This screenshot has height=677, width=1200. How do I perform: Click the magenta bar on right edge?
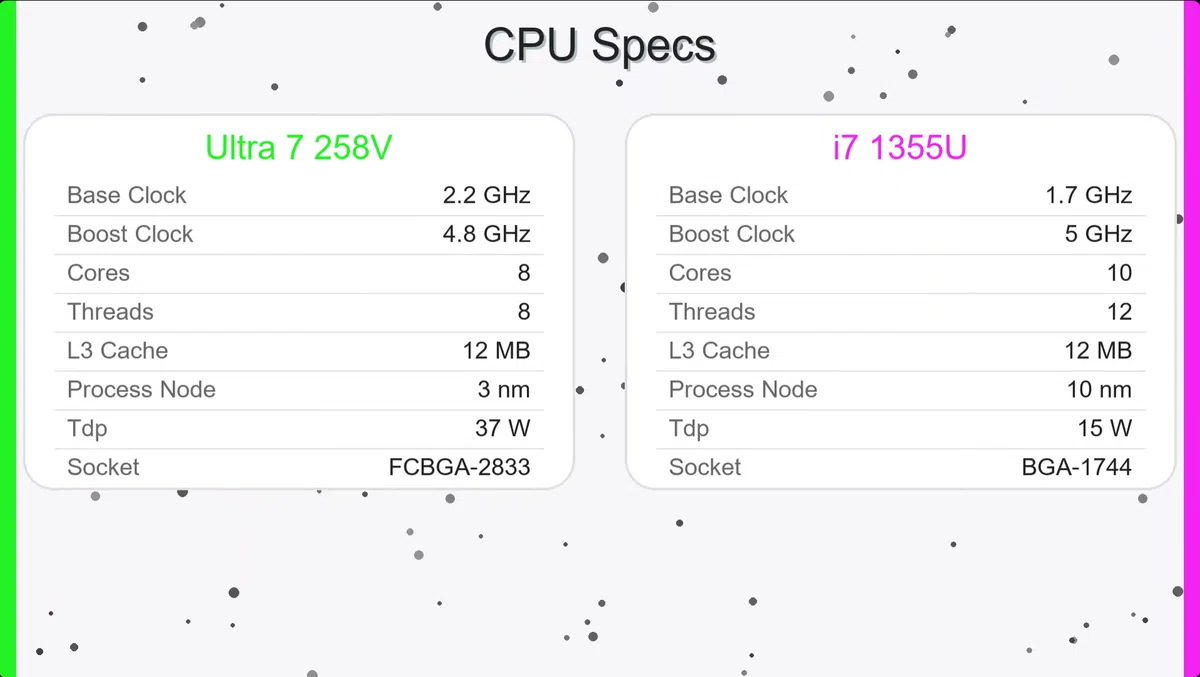1192,338
